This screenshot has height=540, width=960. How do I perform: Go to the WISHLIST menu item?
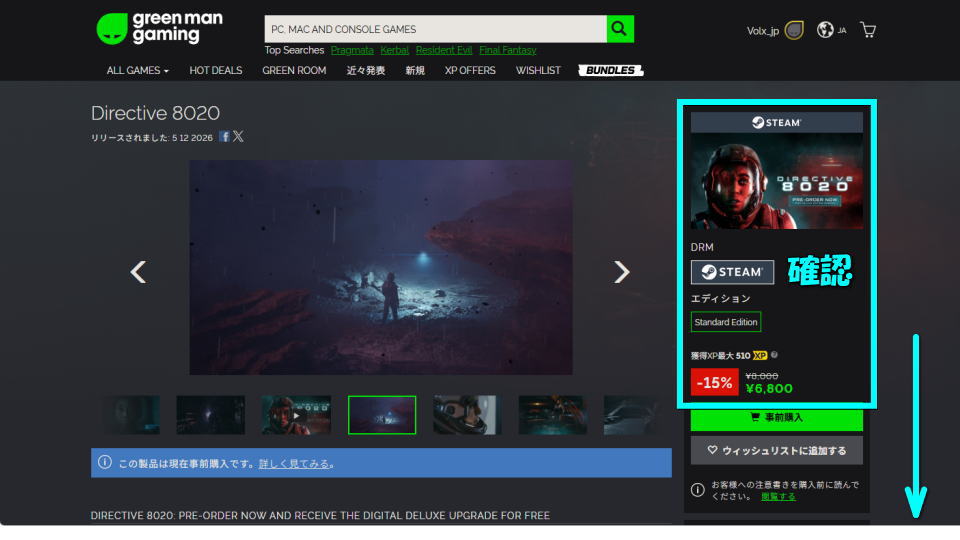(x=538, y=71)
